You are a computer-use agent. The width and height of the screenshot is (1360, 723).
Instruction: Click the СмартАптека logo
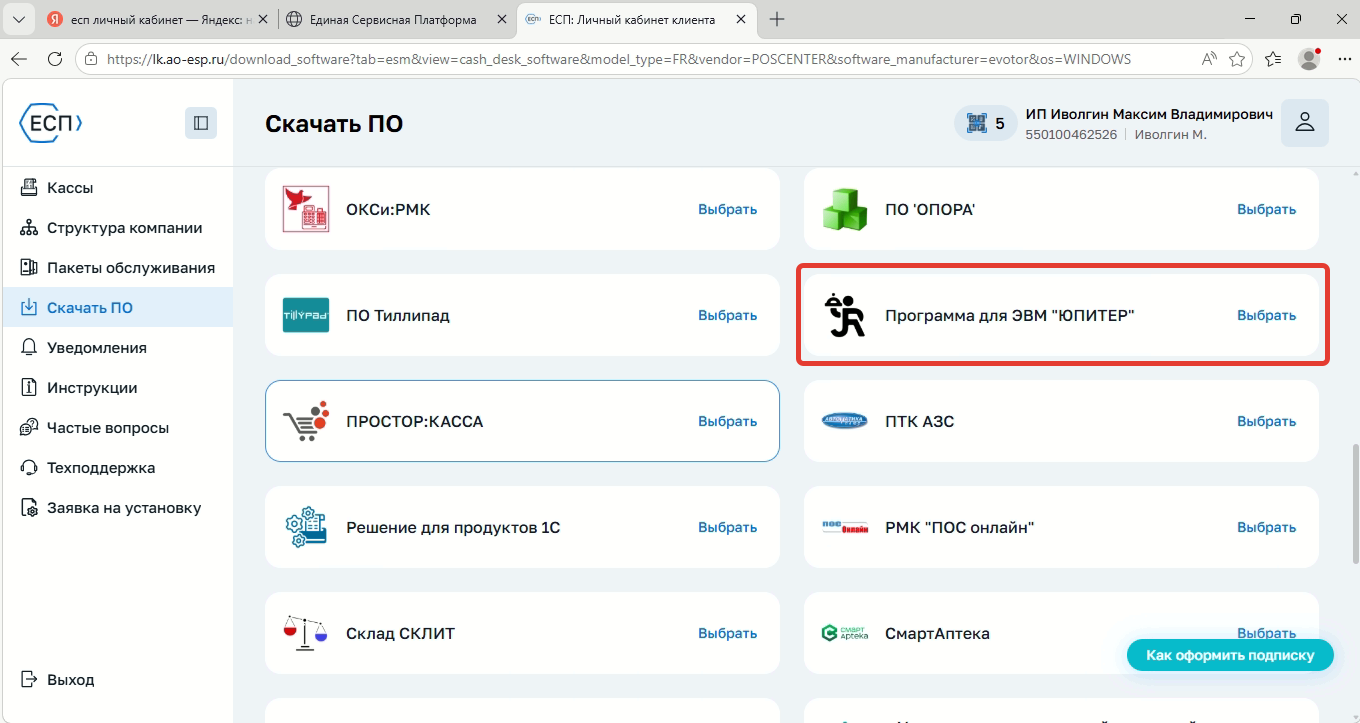tap(845, 633)
